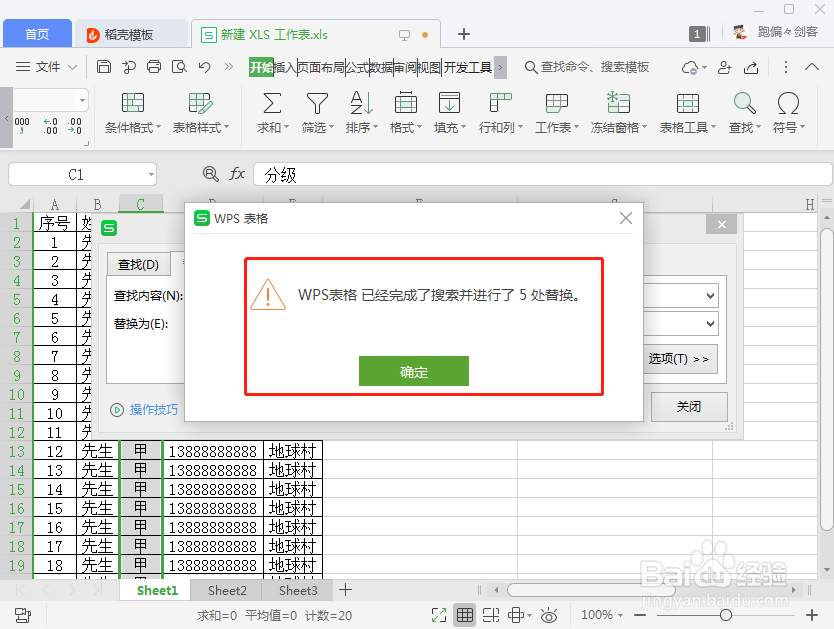The image size is (834, 629).
Task: Select the Start (开始) ribbon tab
Action: [261, 68]
